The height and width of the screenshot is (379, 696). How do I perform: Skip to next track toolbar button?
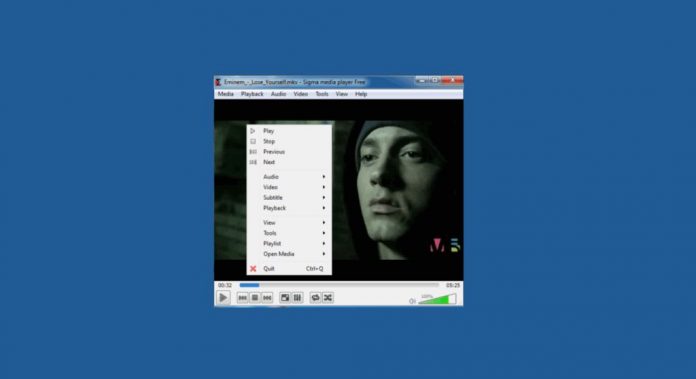point(267,298)
